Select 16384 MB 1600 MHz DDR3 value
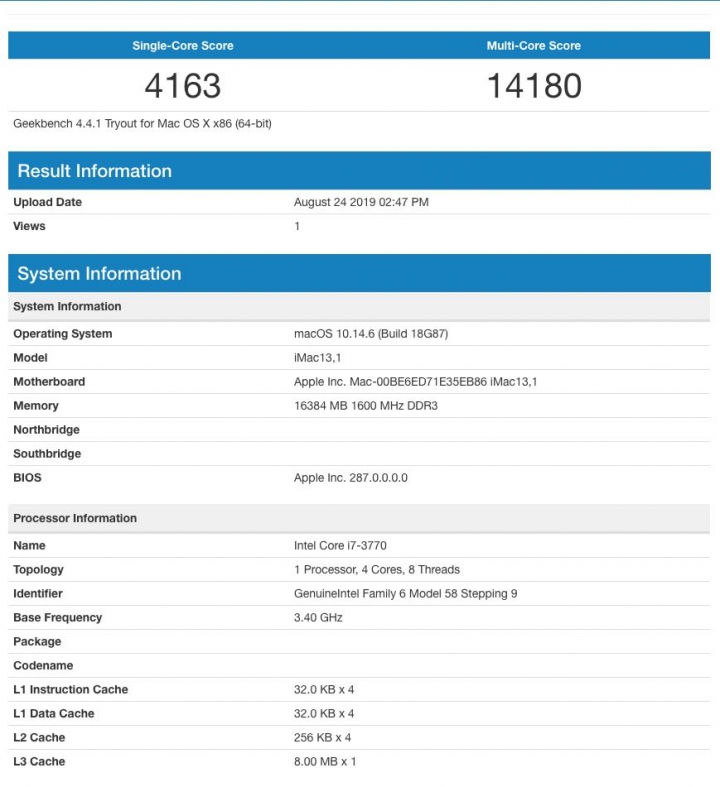The image size is (720, 787). tap(366, 406)
